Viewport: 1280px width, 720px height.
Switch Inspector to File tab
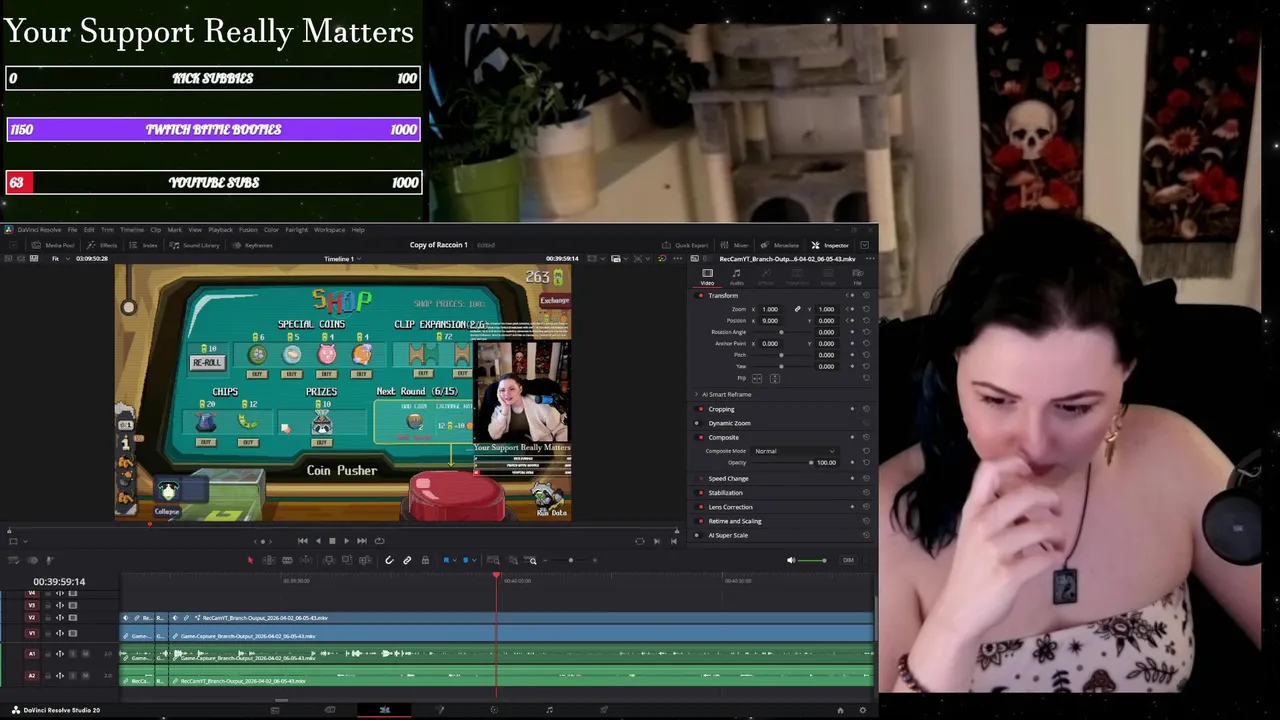click(857, 276)
